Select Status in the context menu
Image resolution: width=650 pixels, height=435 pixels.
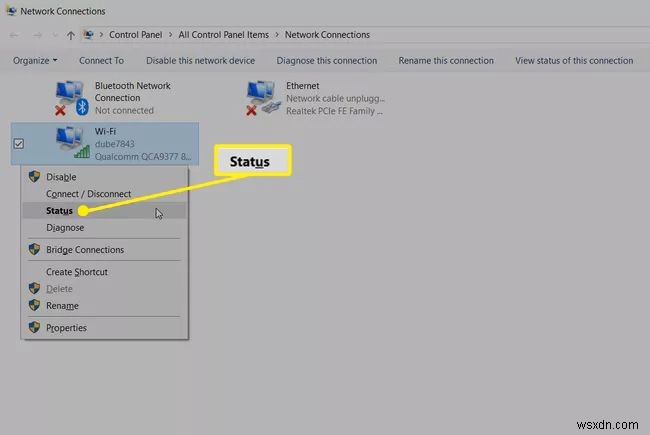[x=105, y=211]
